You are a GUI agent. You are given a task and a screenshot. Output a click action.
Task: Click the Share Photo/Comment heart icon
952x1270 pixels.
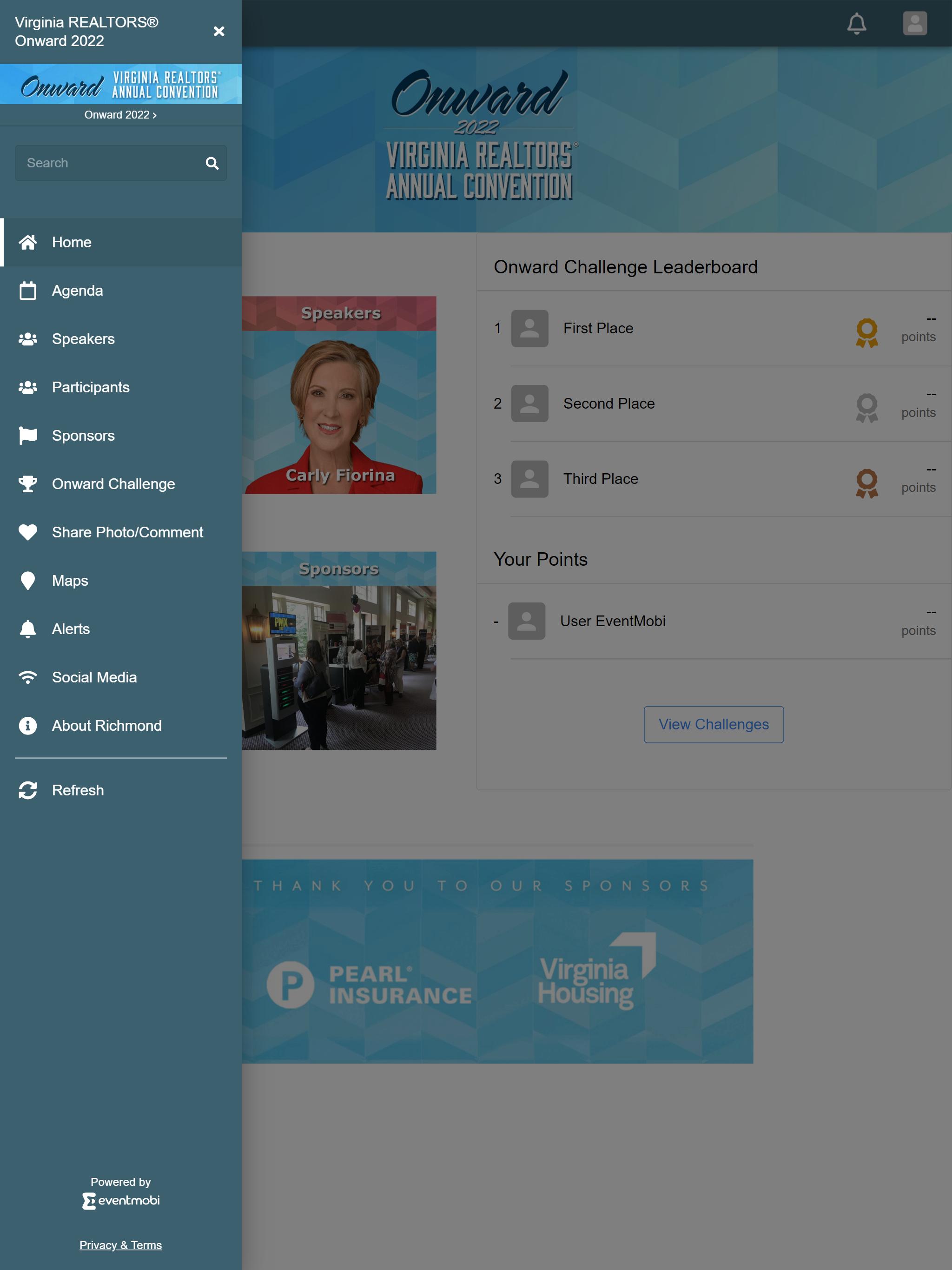click(x=27, y=532)
